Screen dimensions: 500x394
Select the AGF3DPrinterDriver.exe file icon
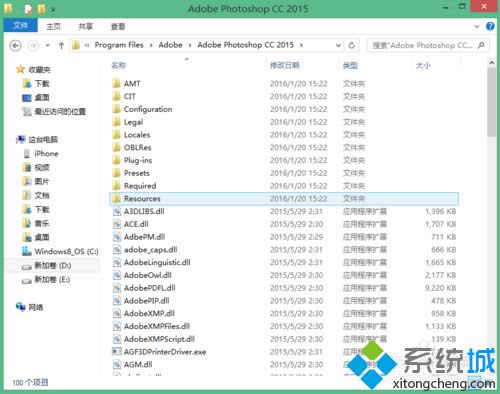coord(117,352)
